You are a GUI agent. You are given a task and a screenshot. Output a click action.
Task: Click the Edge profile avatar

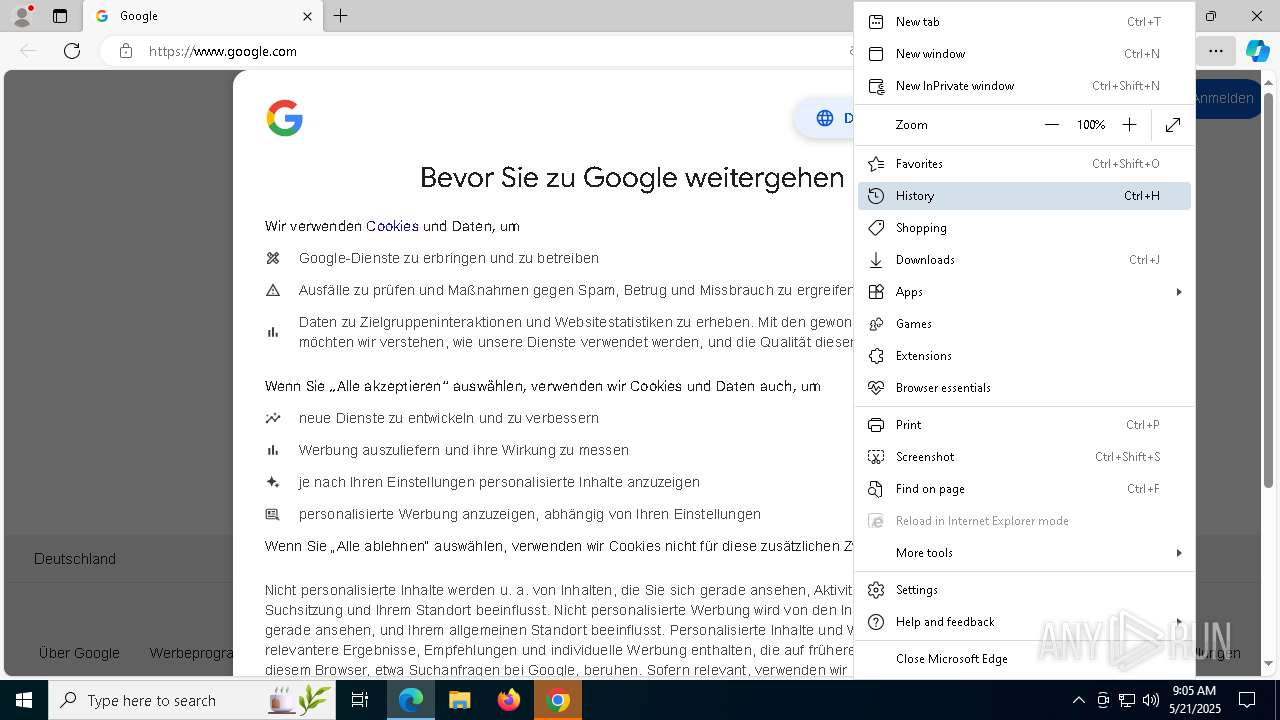(x=22, y=16)
